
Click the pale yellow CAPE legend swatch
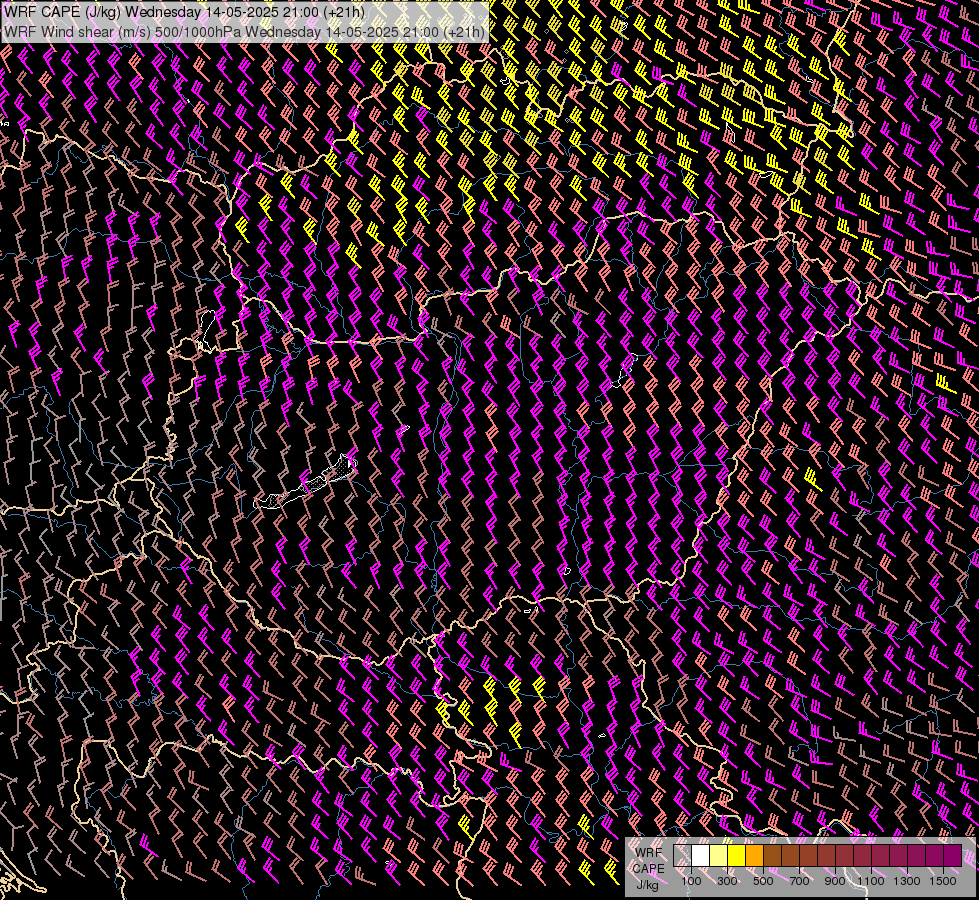pyautogui.click(x=719, y=855)
